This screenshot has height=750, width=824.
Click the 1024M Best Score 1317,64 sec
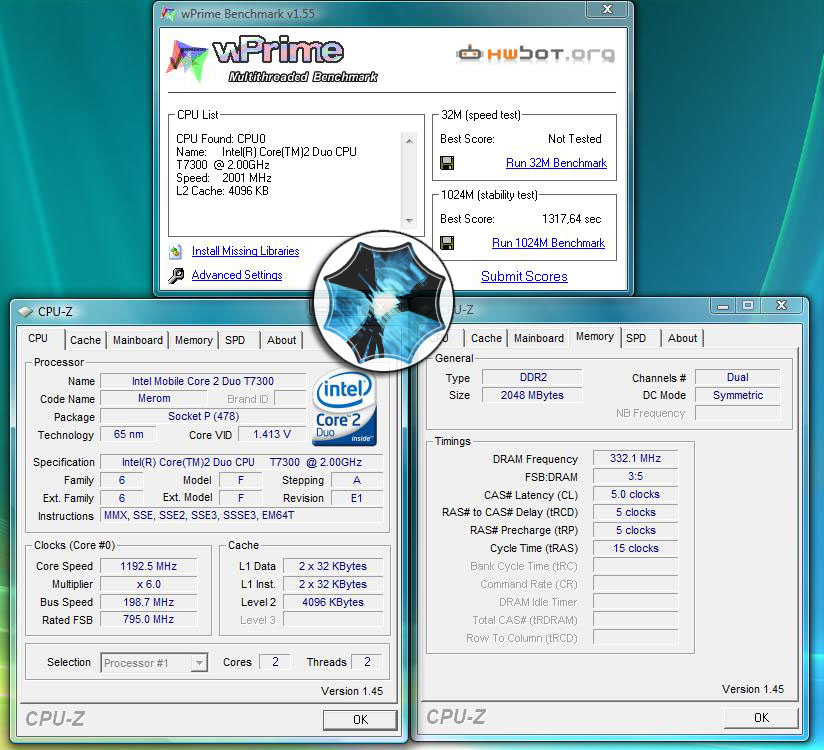(x=571, y=219)
